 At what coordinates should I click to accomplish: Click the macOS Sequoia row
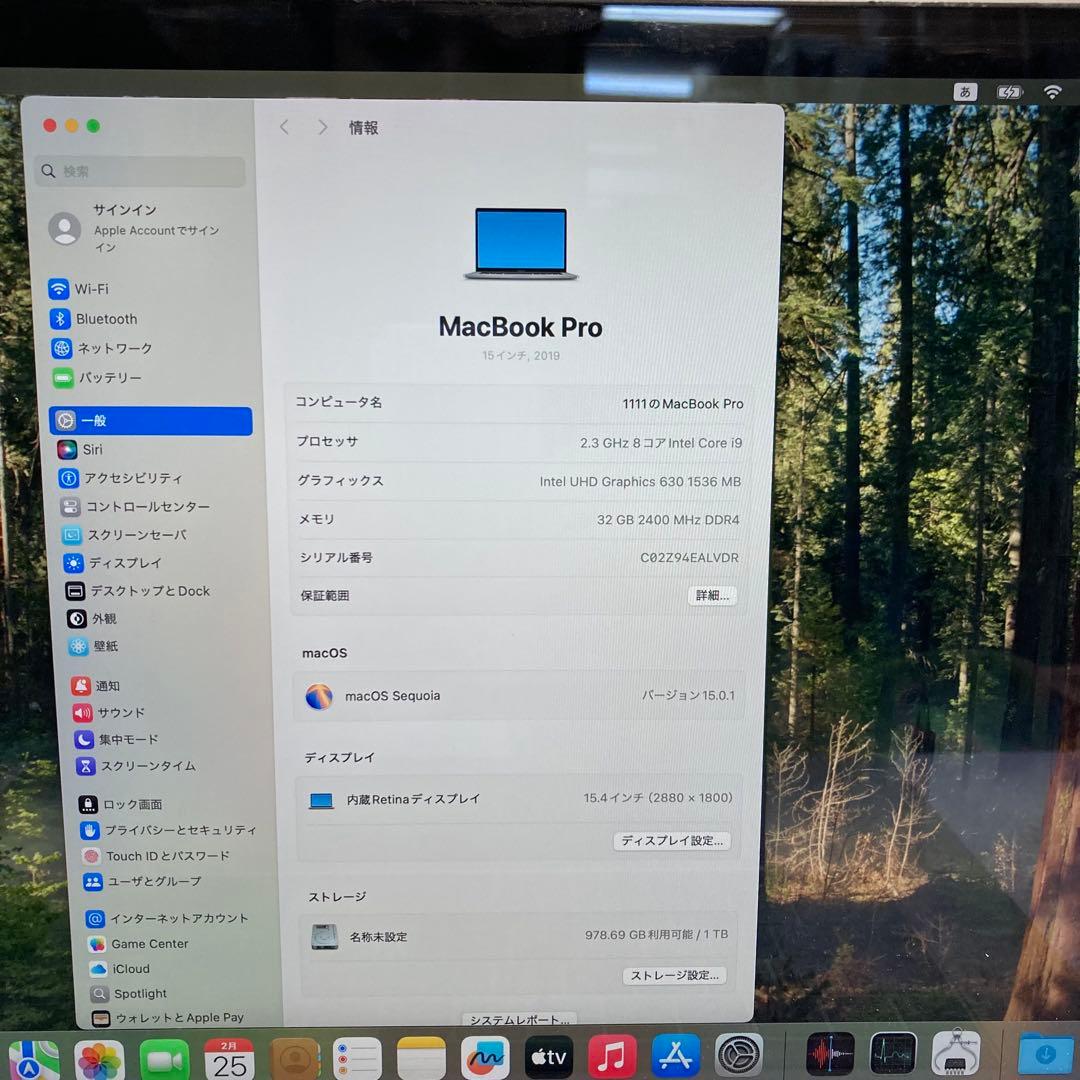[520, 696]
